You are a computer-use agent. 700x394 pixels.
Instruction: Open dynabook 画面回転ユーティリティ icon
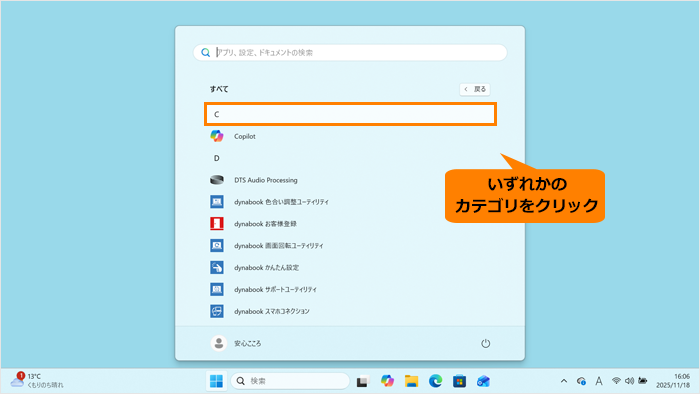(x=217, y=245)
